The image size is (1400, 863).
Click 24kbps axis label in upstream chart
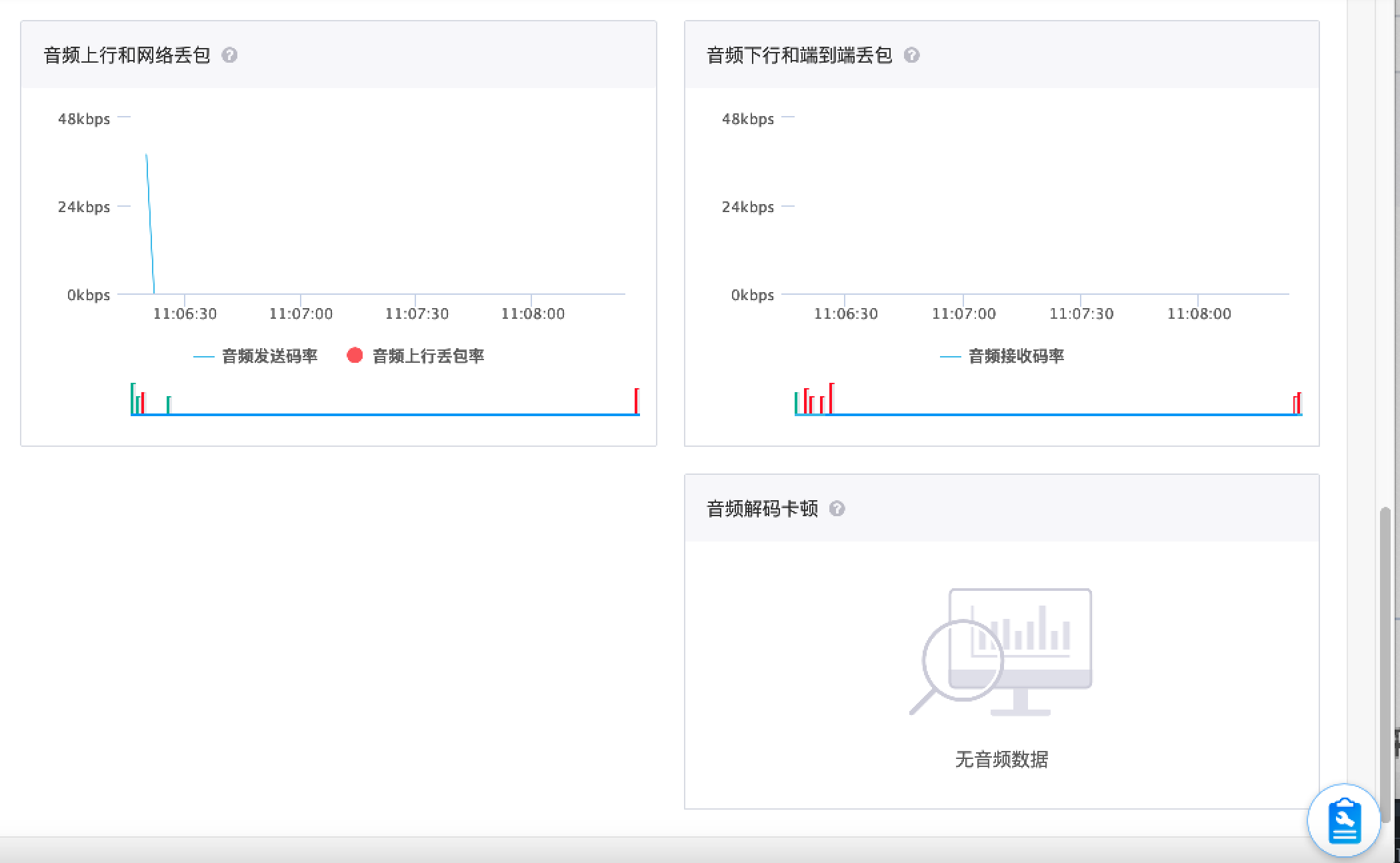(84, 207)
